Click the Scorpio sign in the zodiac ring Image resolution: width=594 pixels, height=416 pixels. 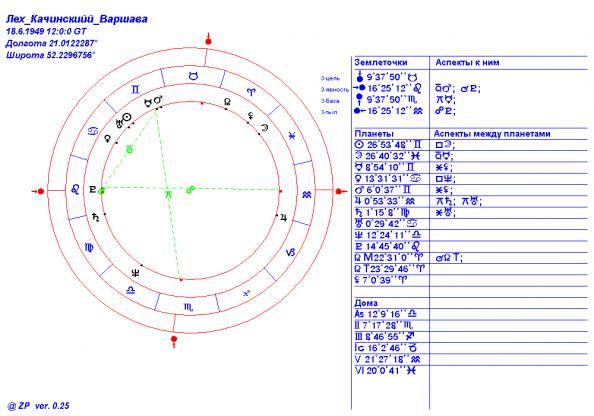[x=188, y=307]
